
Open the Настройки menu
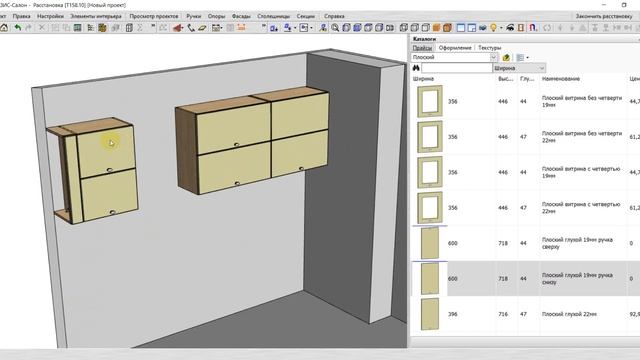(50, 16)
